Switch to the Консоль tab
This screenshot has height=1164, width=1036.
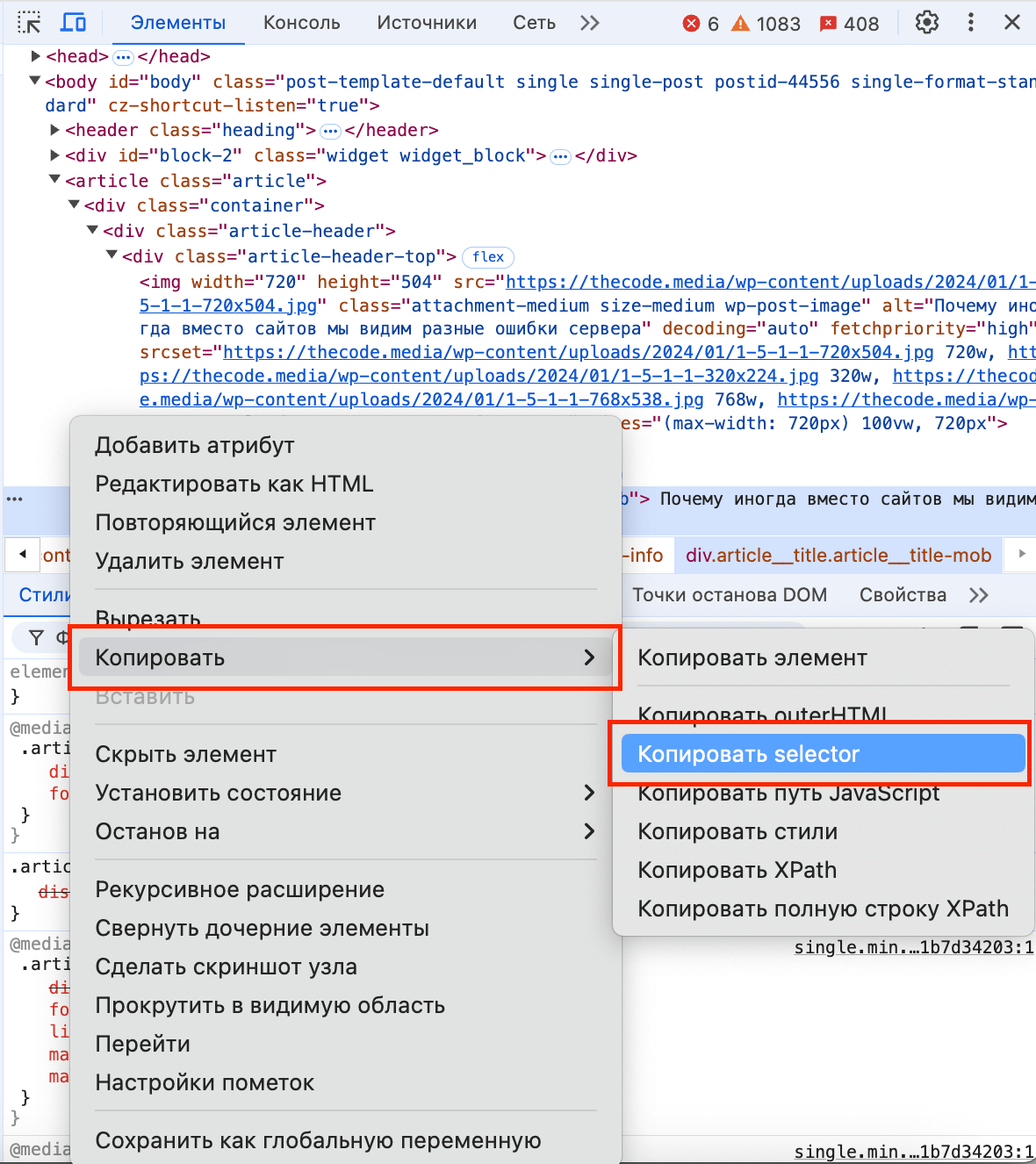(x=301, y=23)
